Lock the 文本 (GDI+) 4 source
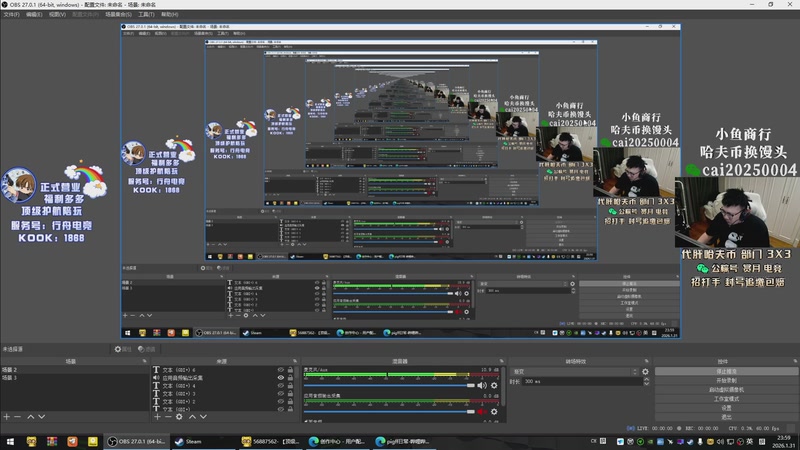This screenshot has height=450, width=800. 290,386
